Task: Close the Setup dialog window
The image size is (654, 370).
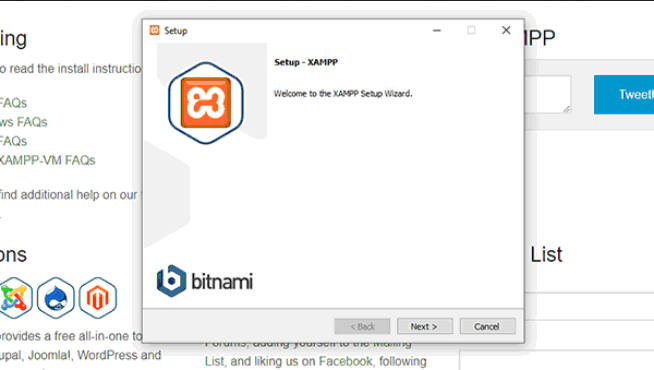Action: point(506,30)
